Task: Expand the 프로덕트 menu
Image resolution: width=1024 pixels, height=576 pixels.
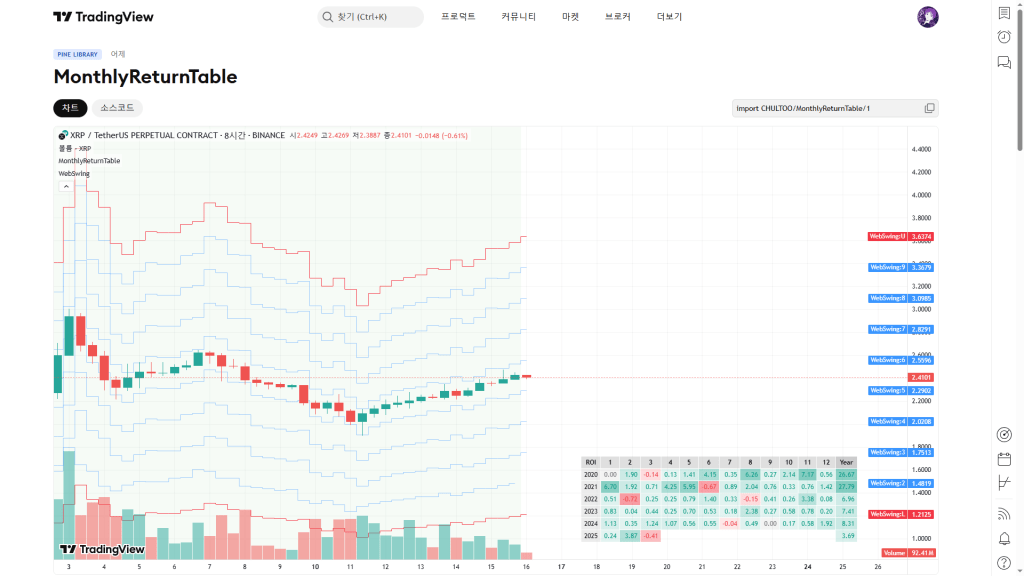Action: [x=458, y=17]
